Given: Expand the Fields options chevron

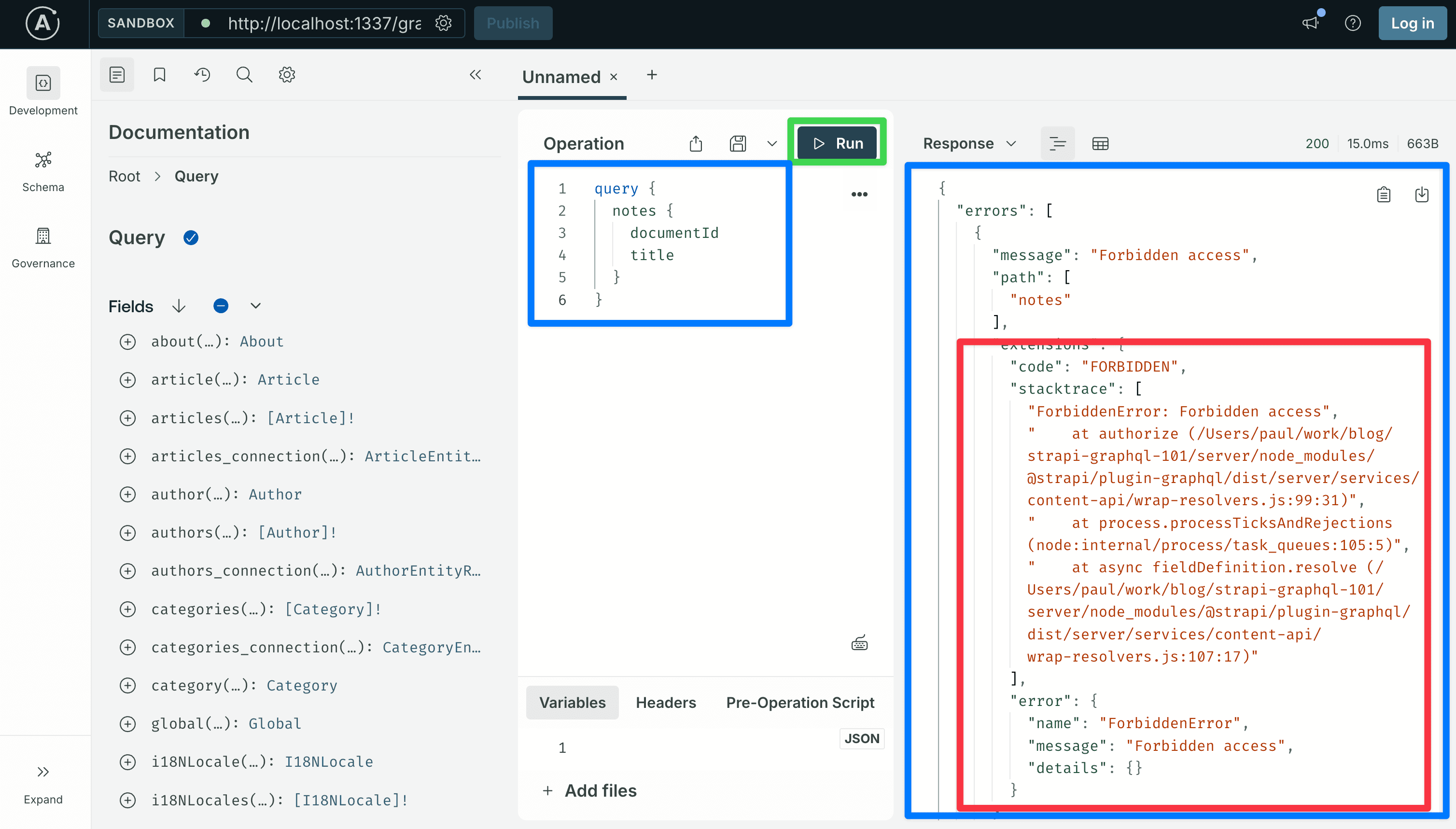Looking at the screenshot, I should pyautogui.click(x=256, y=306).
